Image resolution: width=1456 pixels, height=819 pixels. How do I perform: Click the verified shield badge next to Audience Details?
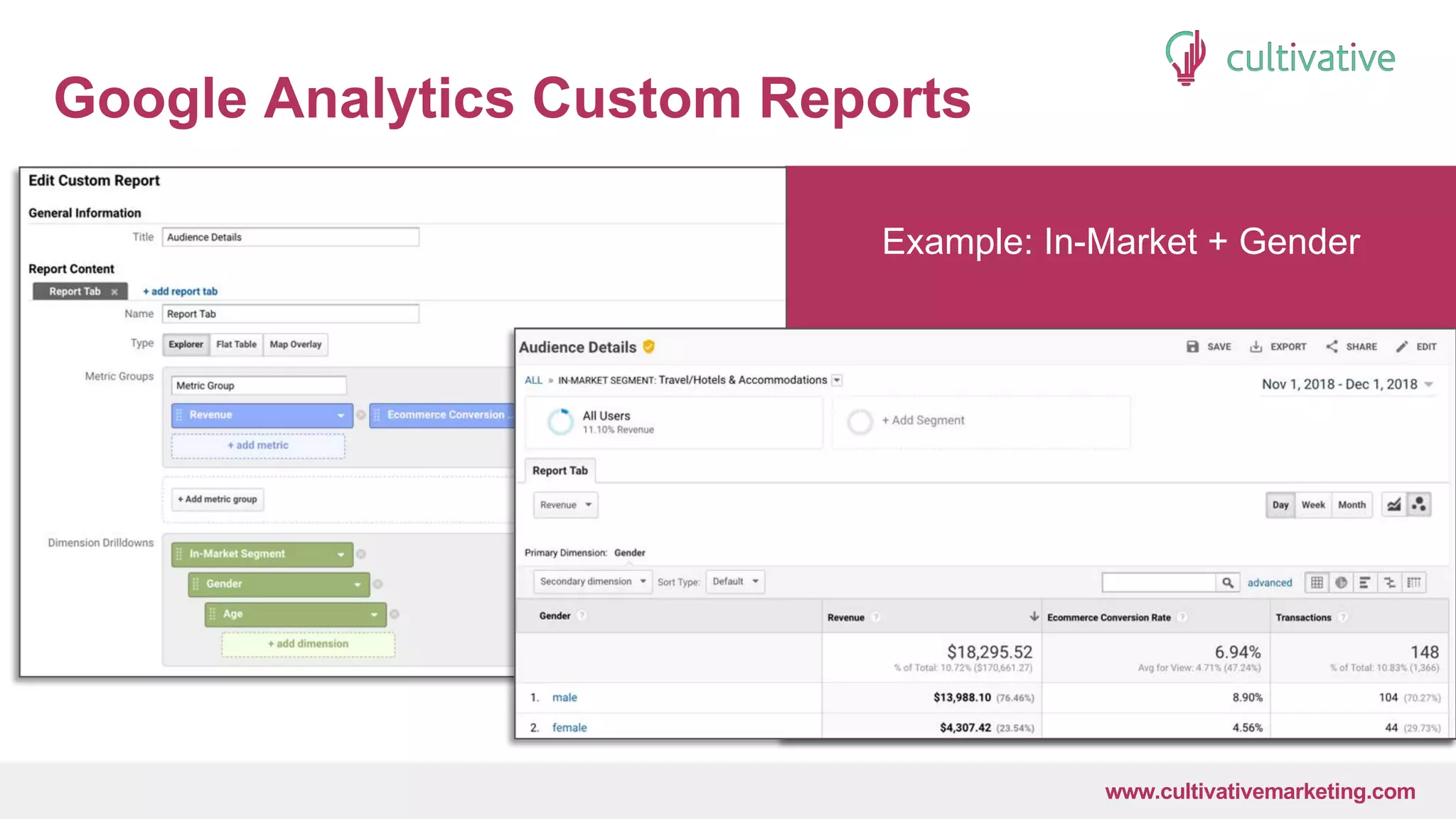[x=648, y=346]
